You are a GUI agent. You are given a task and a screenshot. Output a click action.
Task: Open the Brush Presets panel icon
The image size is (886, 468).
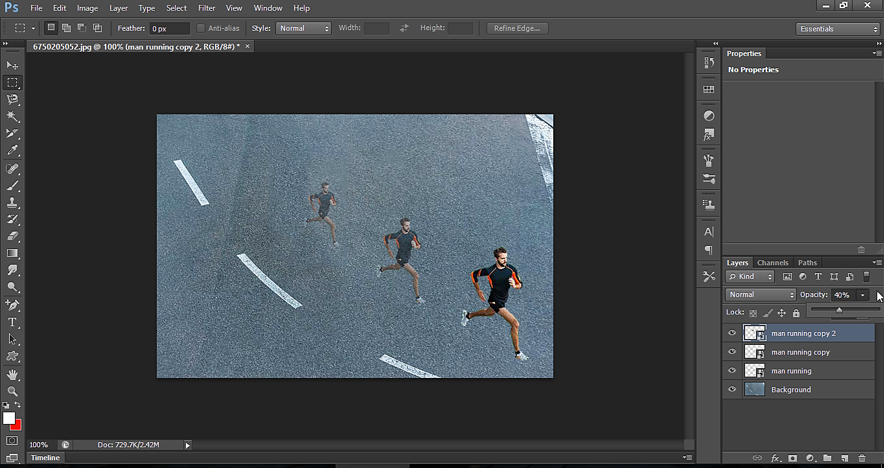coord(709,180)
